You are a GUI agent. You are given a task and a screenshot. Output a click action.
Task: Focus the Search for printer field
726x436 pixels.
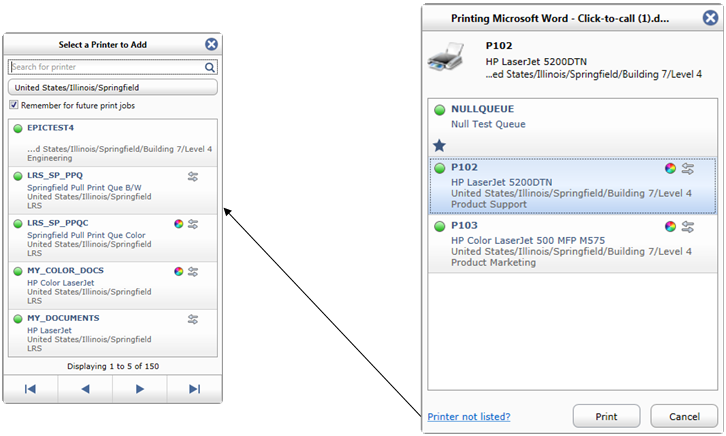point(106,67)
